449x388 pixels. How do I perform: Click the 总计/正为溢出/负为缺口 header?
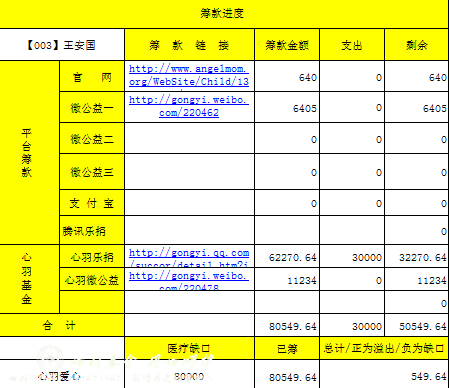tap(384, 348)
